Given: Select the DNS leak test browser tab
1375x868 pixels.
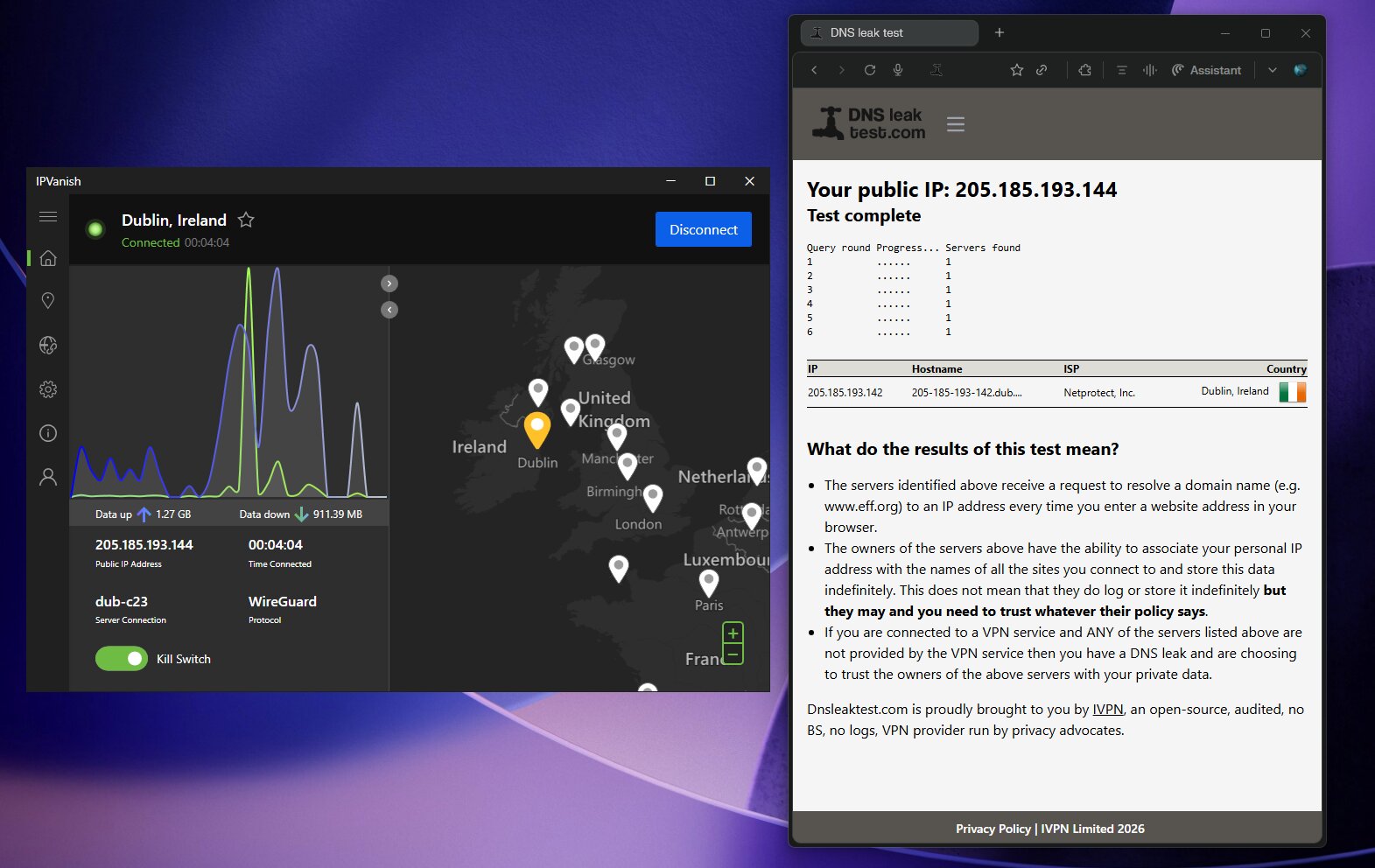Looking at the screenshot, I should click(889, 32).
